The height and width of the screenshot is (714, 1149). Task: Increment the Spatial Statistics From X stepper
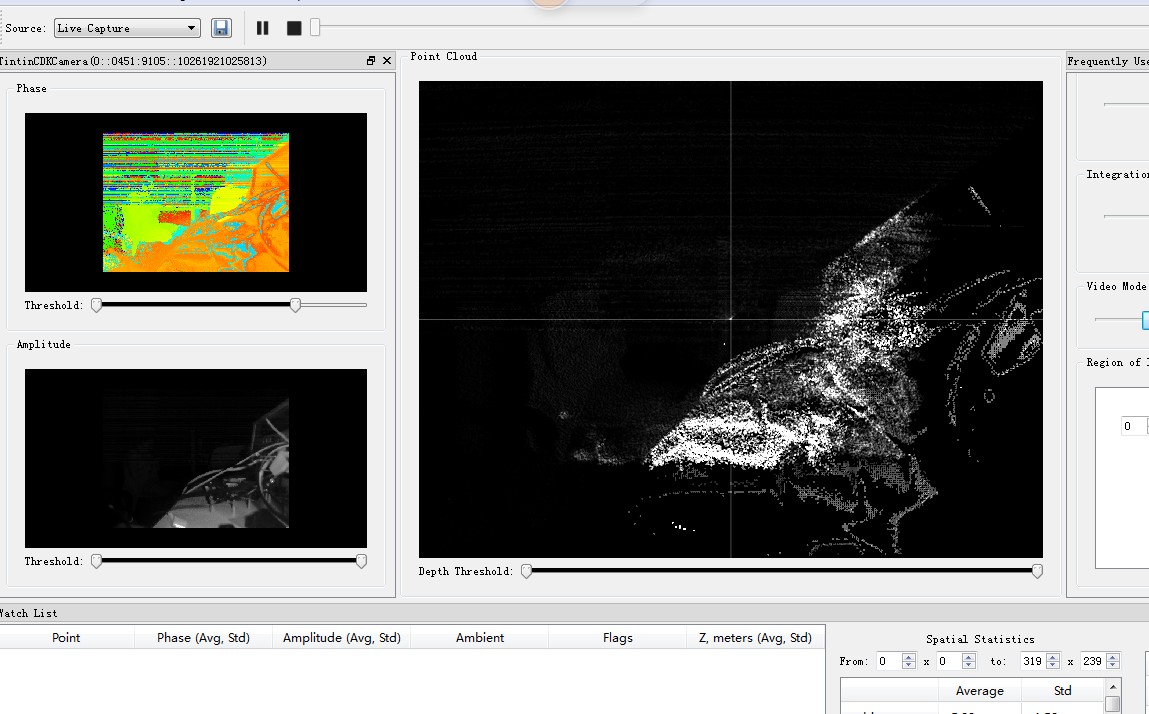pyautogui.click(x=908, y=657)
